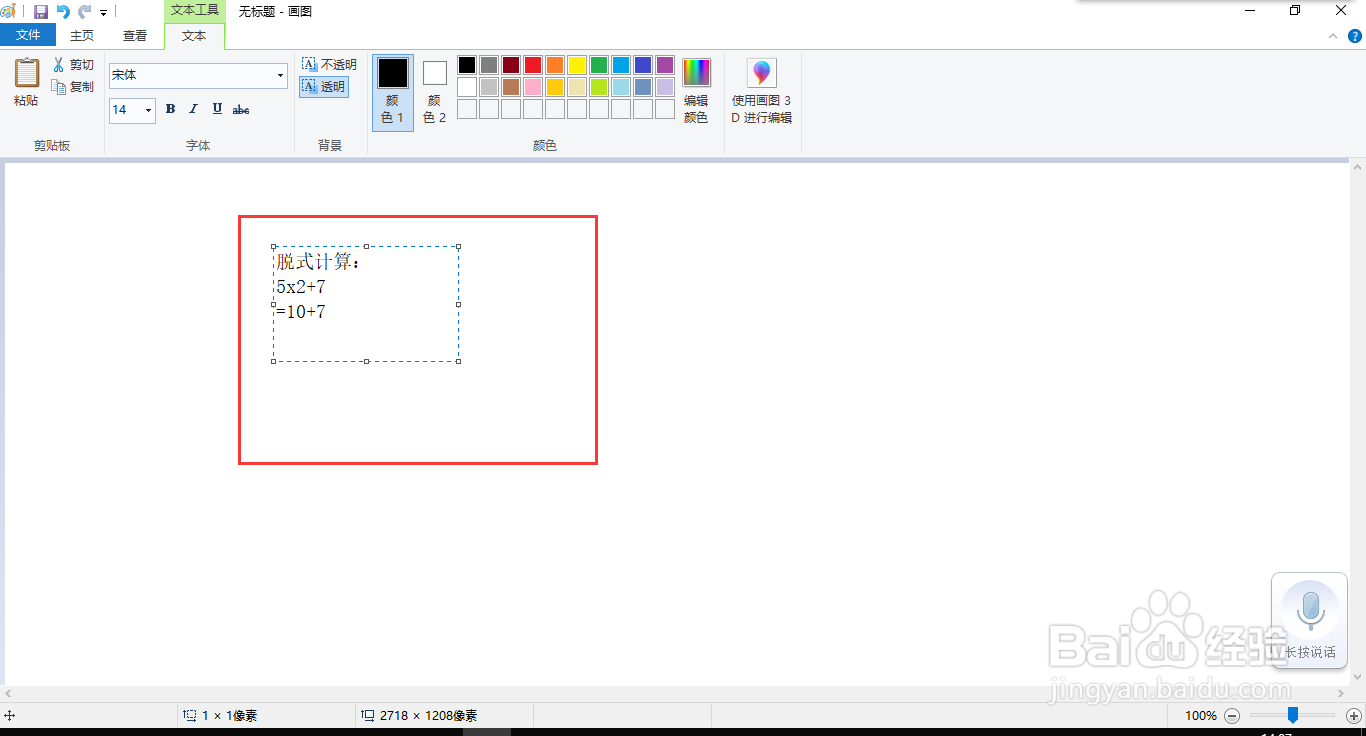Open Edit with Paint 3D

click(x=762, y=91)
